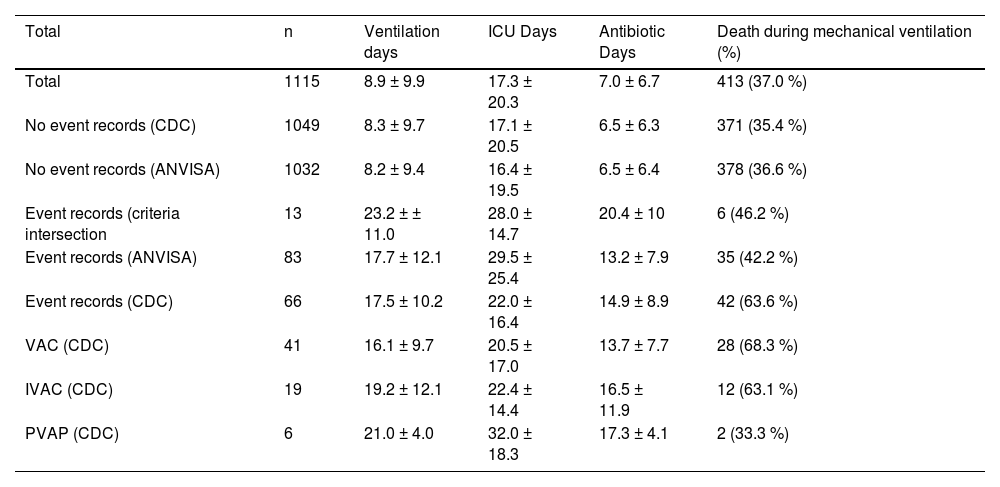Click the total n value 1115
Image resolution: width=1000 pixels, height=487 pixels.
tap(302, 81)
